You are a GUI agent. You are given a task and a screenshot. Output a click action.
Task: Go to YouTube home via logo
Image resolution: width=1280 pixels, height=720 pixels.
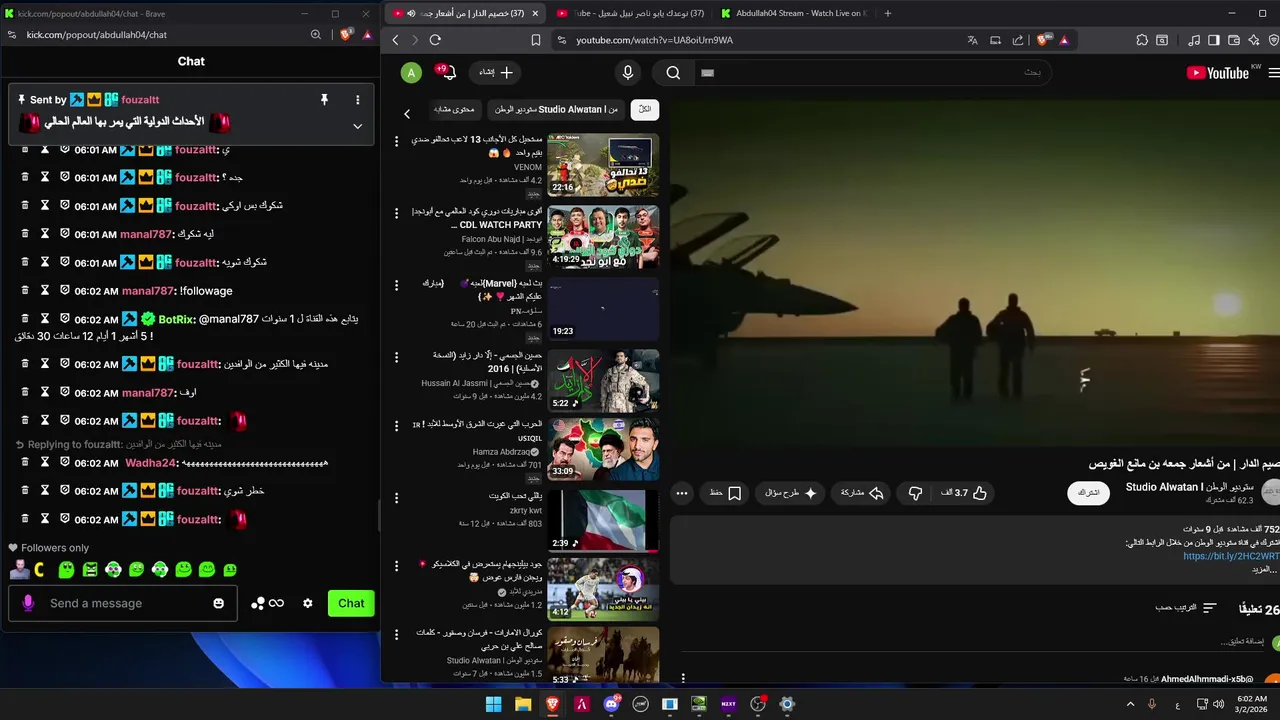[1218, 72]
